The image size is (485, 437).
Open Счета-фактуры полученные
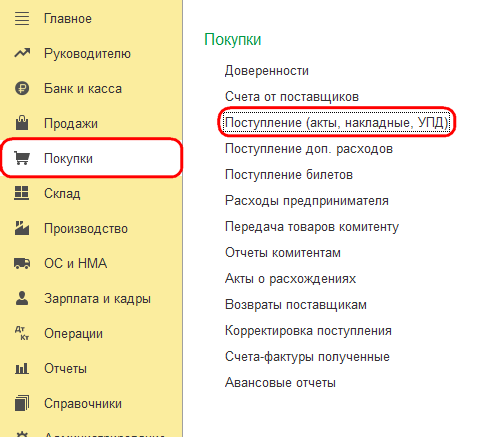[x=307, y=357]
